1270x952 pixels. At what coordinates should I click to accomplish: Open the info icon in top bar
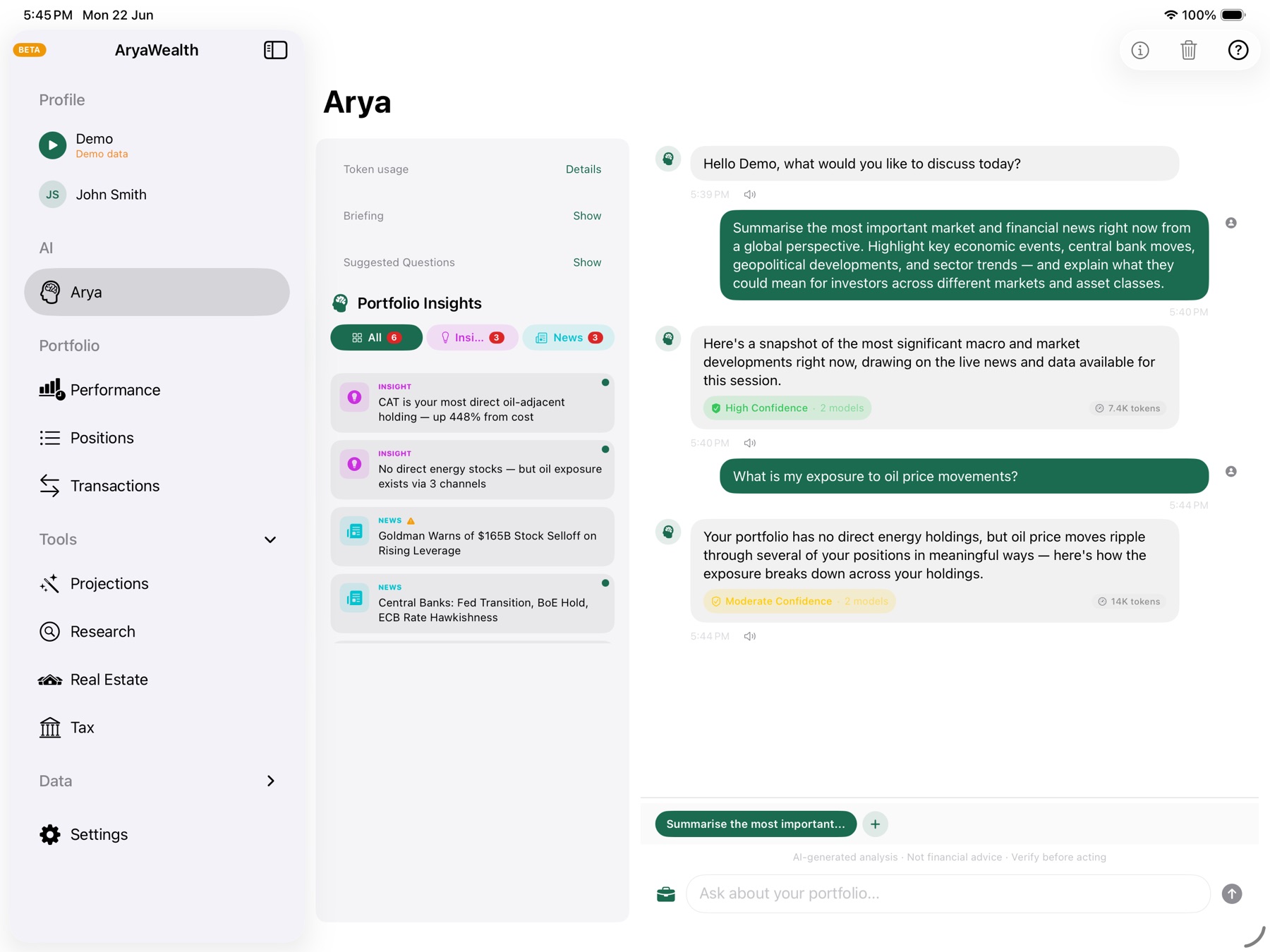[1140, 50]
